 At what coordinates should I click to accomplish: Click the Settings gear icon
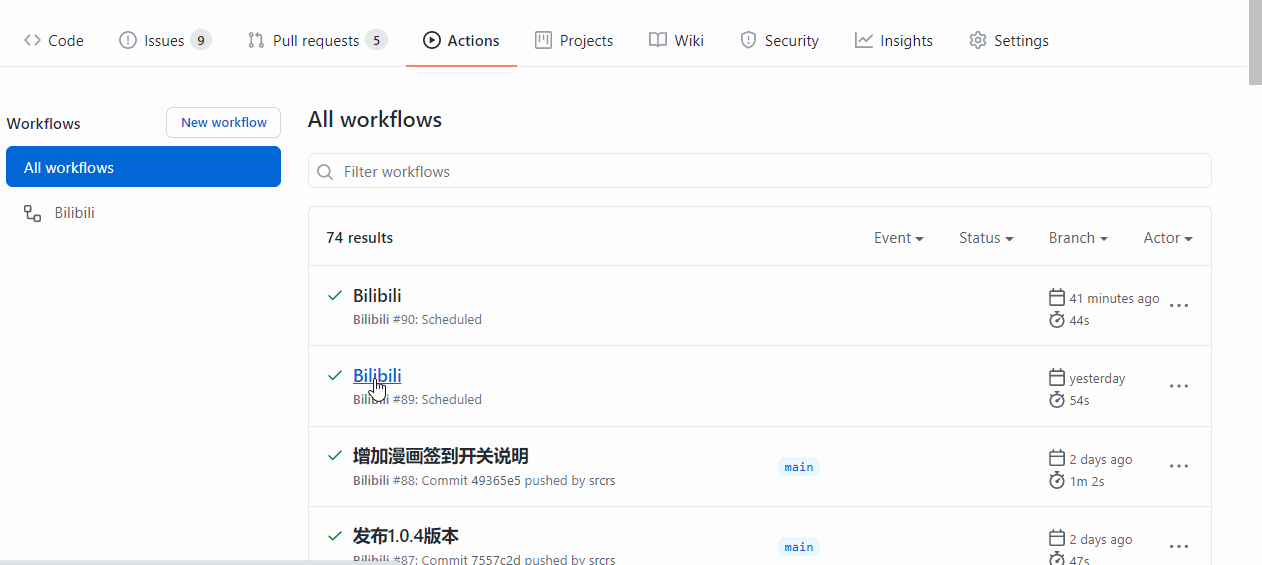click(978, 41)
